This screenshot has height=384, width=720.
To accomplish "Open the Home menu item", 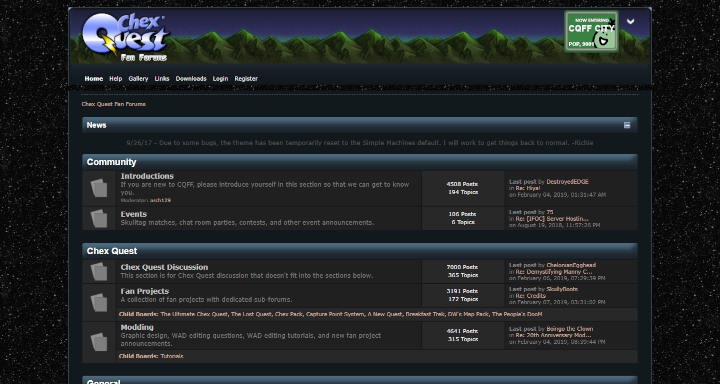I will click(x=94, y=79).
